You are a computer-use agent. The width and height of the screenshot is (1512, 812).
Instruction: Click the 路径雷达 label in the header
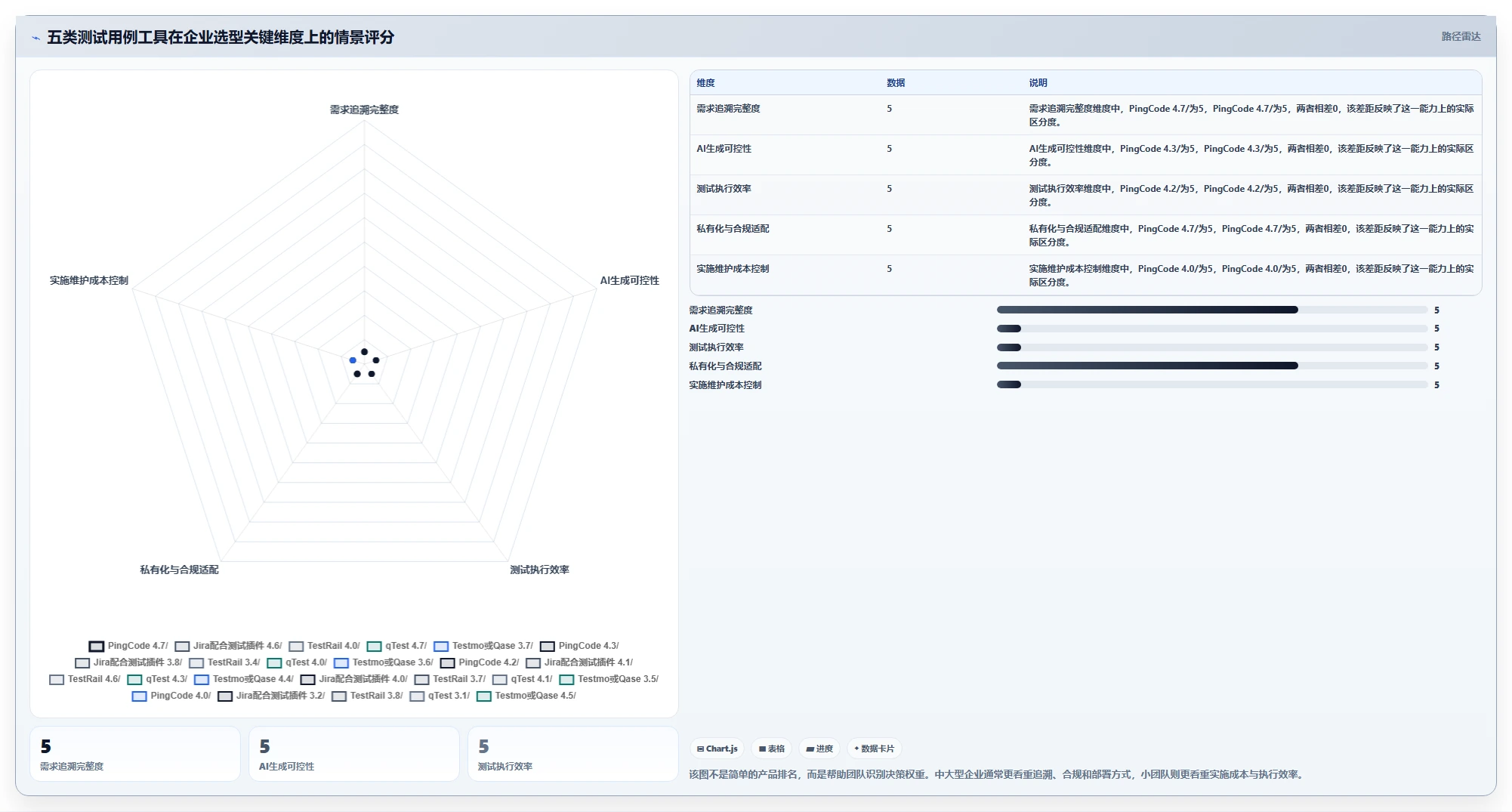pyautogui.click(x=1461, y=36)
